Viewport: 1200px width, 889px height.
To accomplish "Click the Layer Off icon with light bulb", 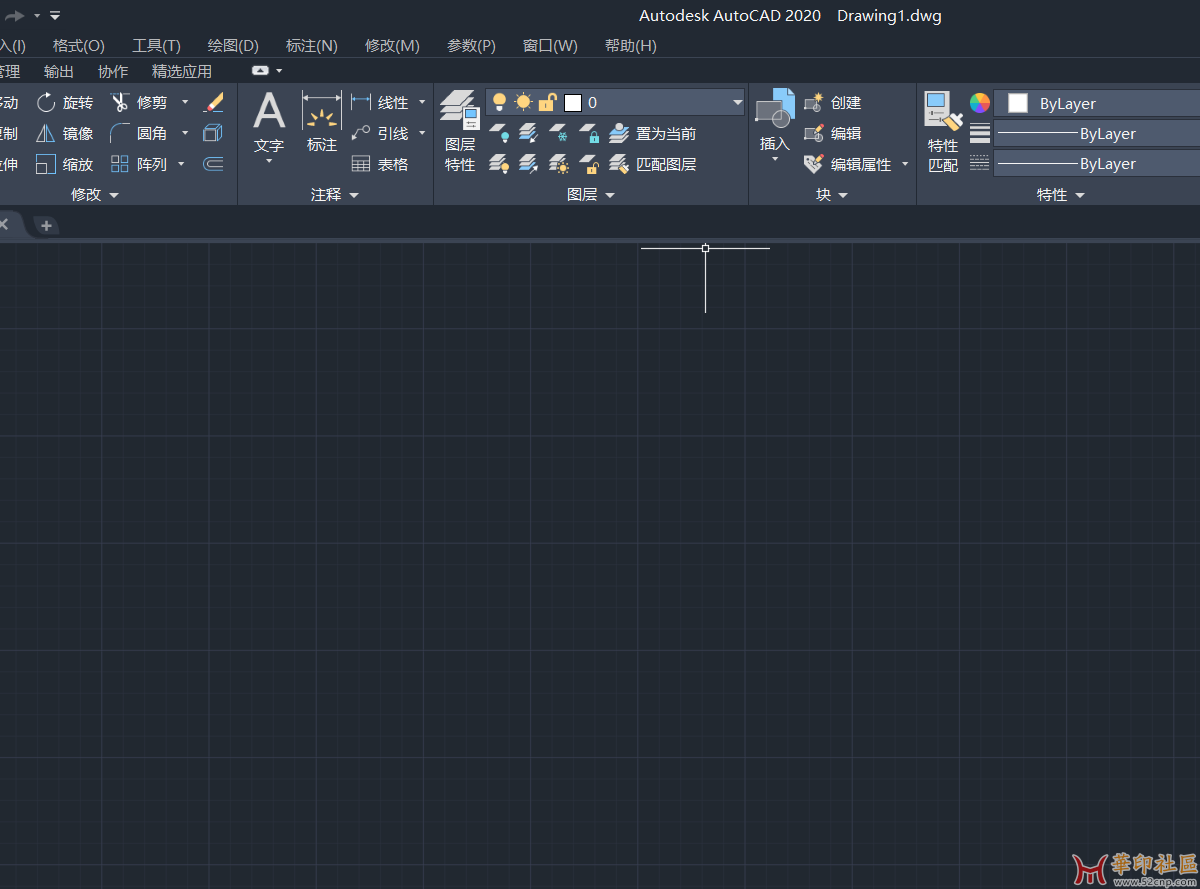I will click(500, 133).
